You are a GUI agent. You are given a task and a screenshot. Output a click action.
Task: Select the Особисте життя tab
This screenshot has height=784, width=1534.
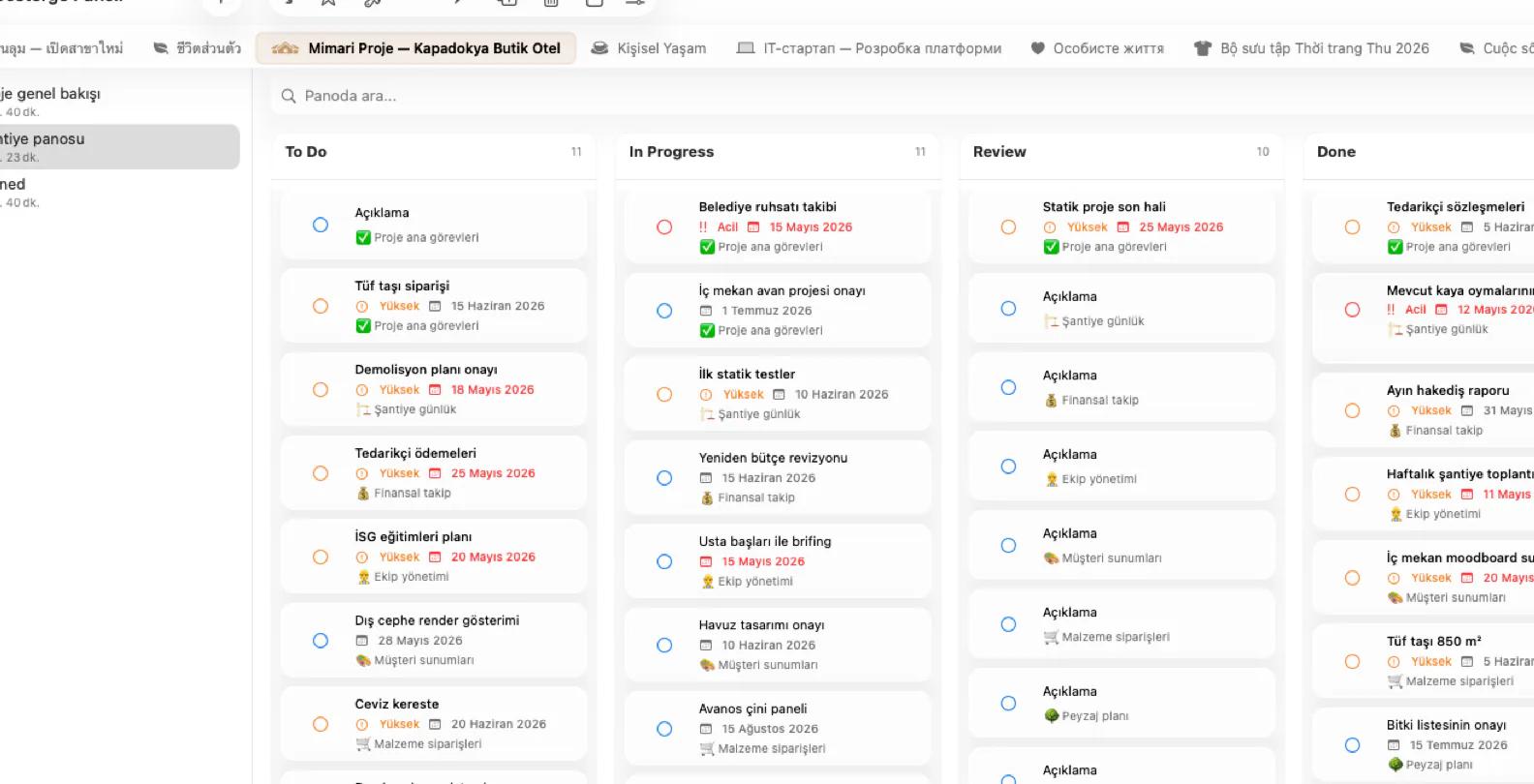tap(1096, 48)
